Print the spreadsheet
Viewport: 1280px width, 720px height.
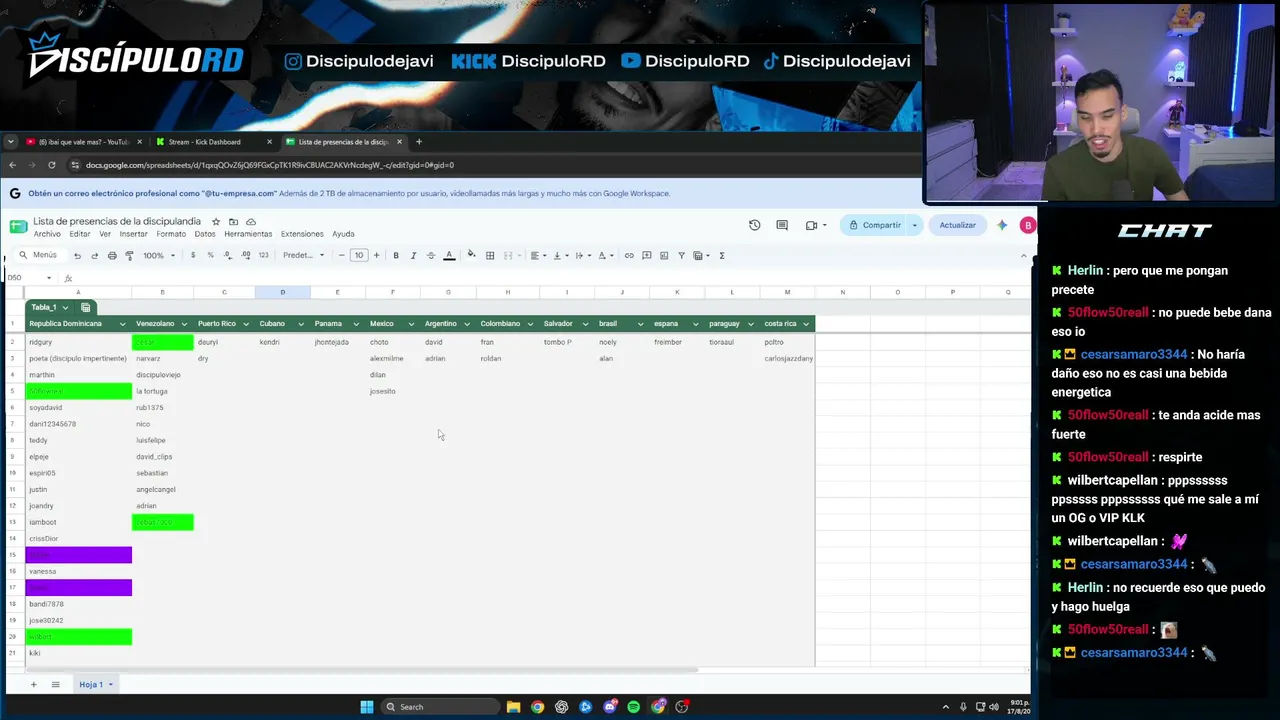point(112,255)
